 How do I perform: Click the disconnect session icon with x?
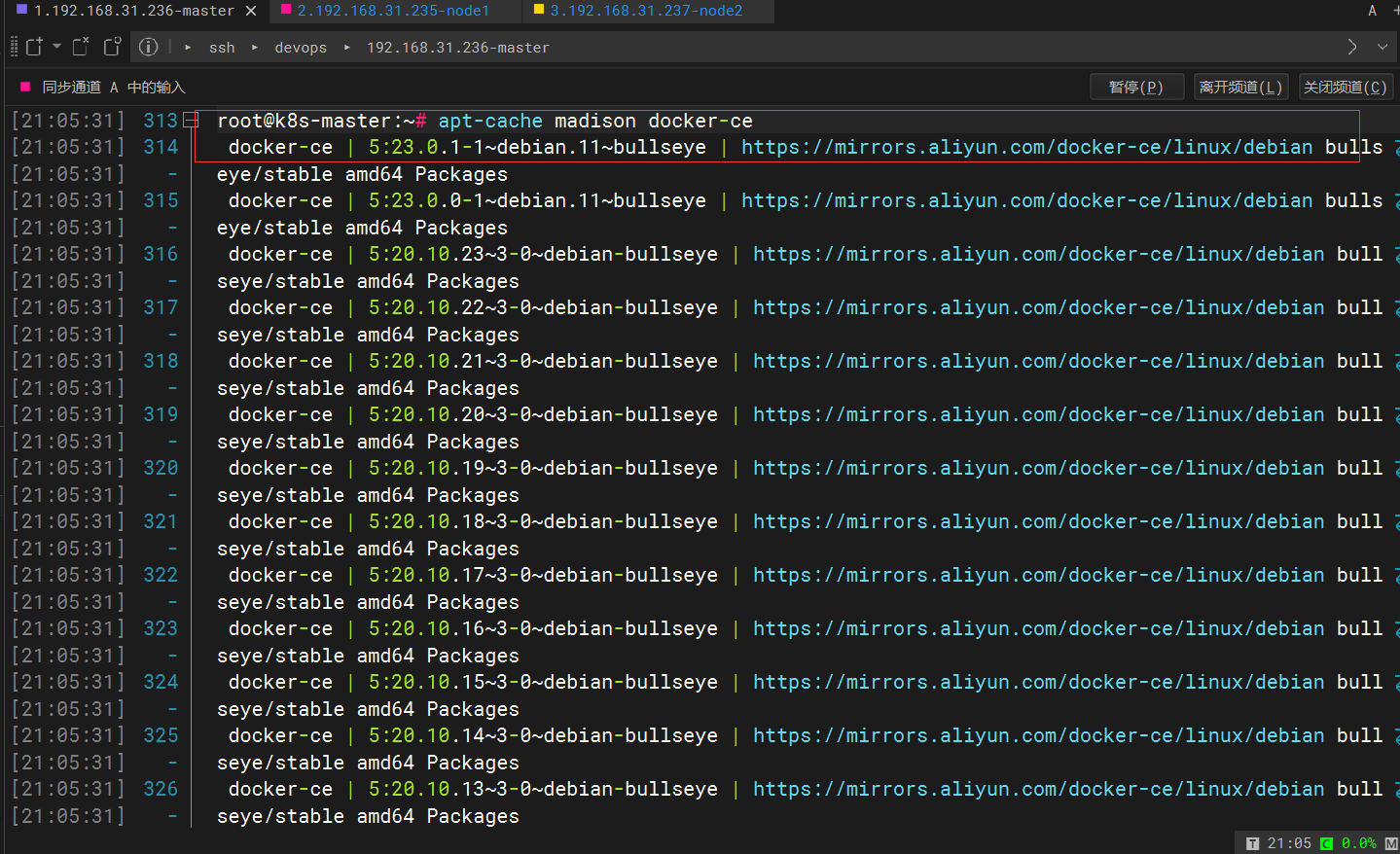coord(81,47)
